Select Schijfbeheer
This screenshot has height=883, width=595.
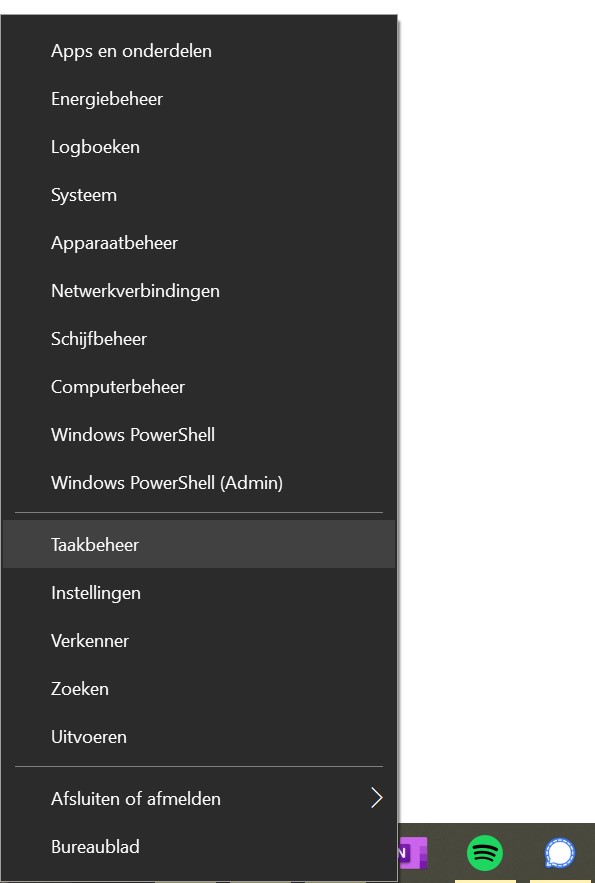199,338
